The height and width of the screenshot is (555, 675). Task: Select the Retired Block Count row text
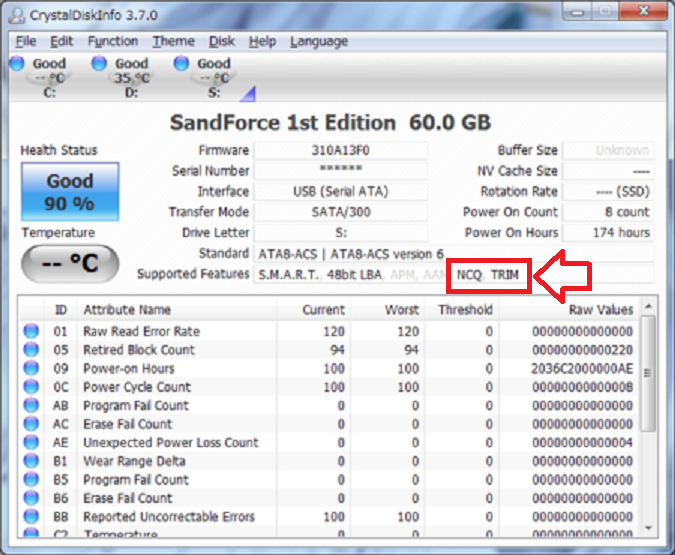pos(139,350)
